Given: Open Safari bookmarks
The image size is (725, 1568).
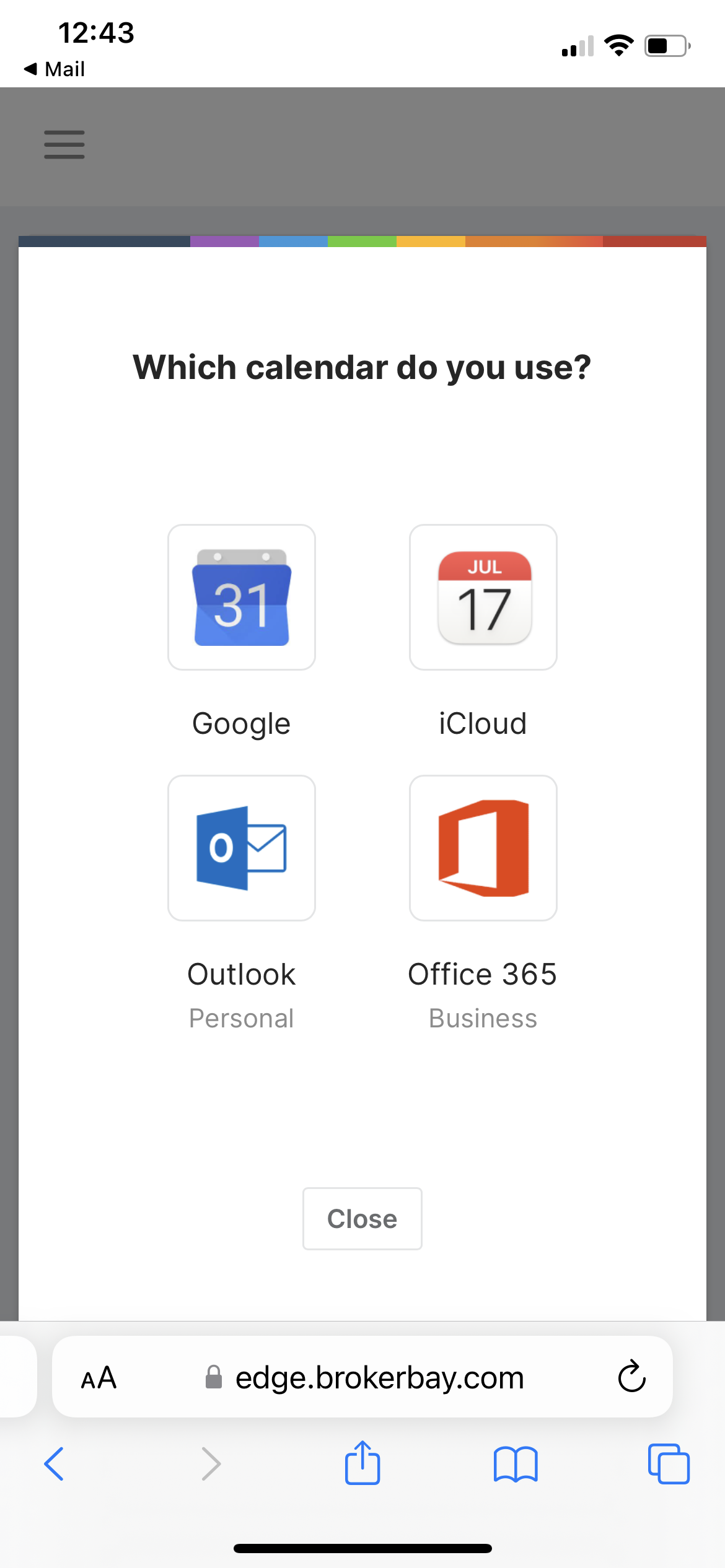Looking at the screenshot, I should tap(516, 1464).
